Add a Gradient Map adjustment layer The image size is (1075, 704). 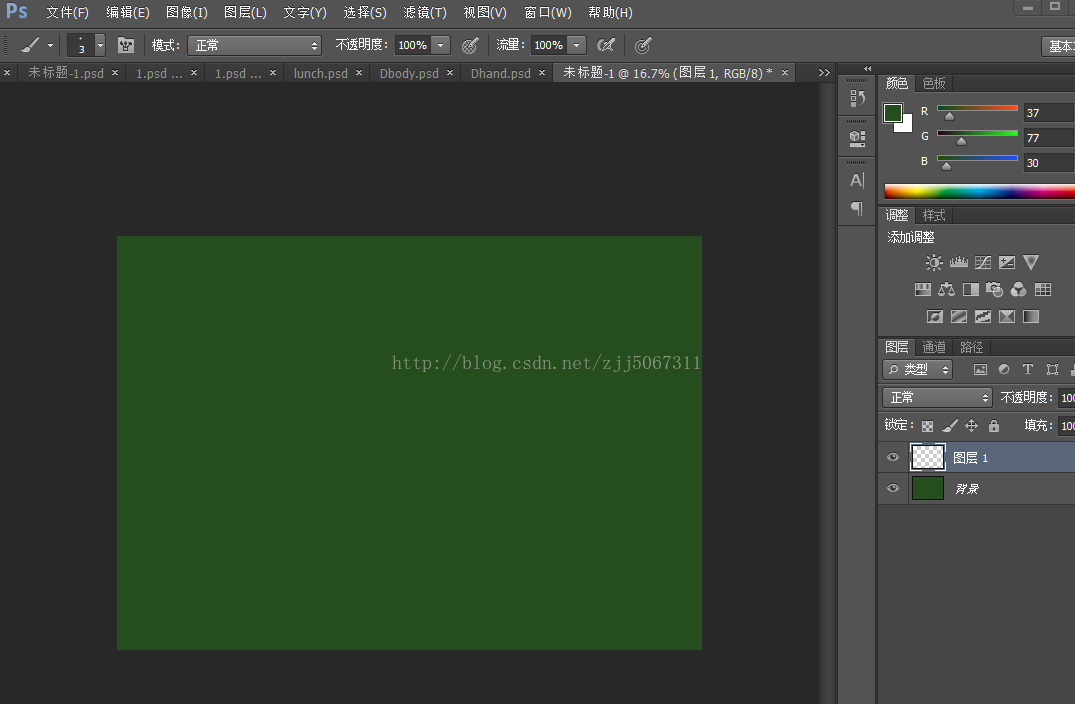[1030, 317]
